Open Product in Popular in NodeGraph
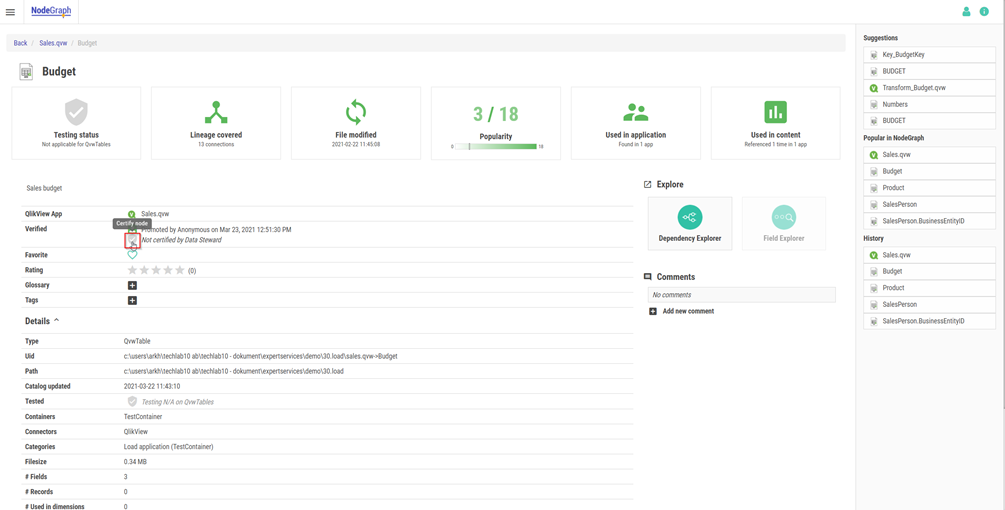Viewport: 1005px width, 510px height. click(x=929, y=188)
